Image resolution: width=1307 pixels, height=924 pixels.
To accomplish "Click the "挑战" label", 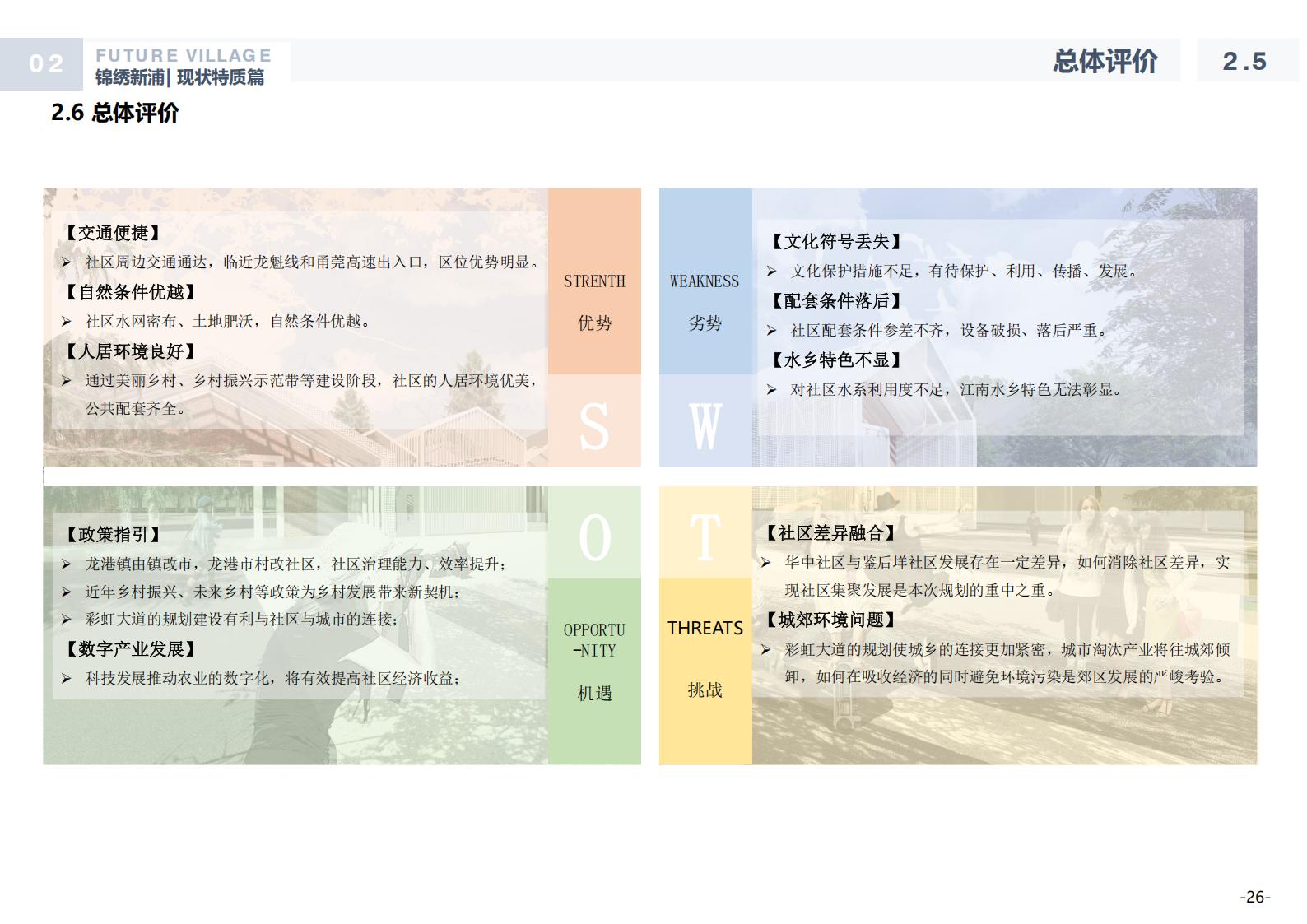I will coord(705,690).
